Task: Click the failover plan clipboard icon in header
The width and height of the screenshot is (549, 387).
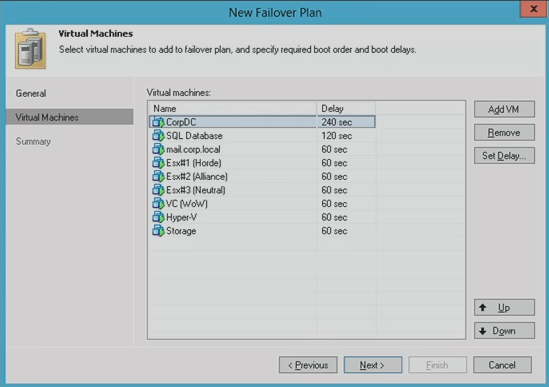Action: (x=30, y=48)
